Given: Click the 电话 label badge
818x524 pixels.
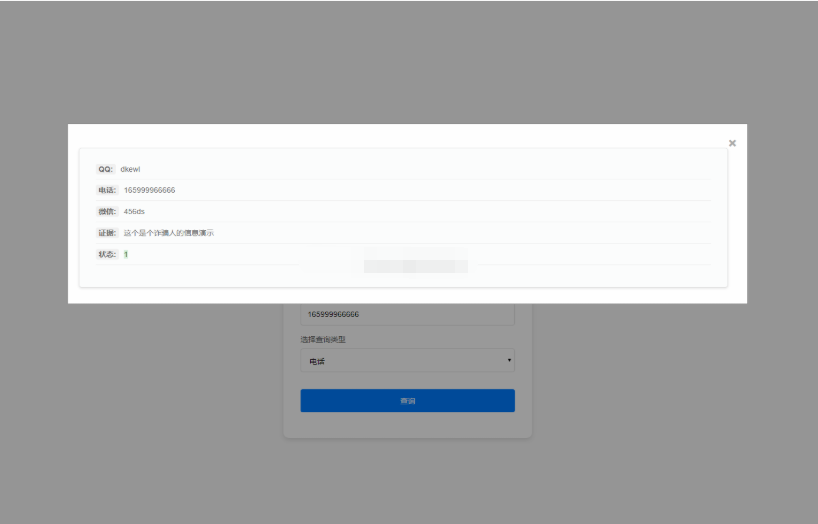Looking at the screenshot, I should (x=107, y=190).
